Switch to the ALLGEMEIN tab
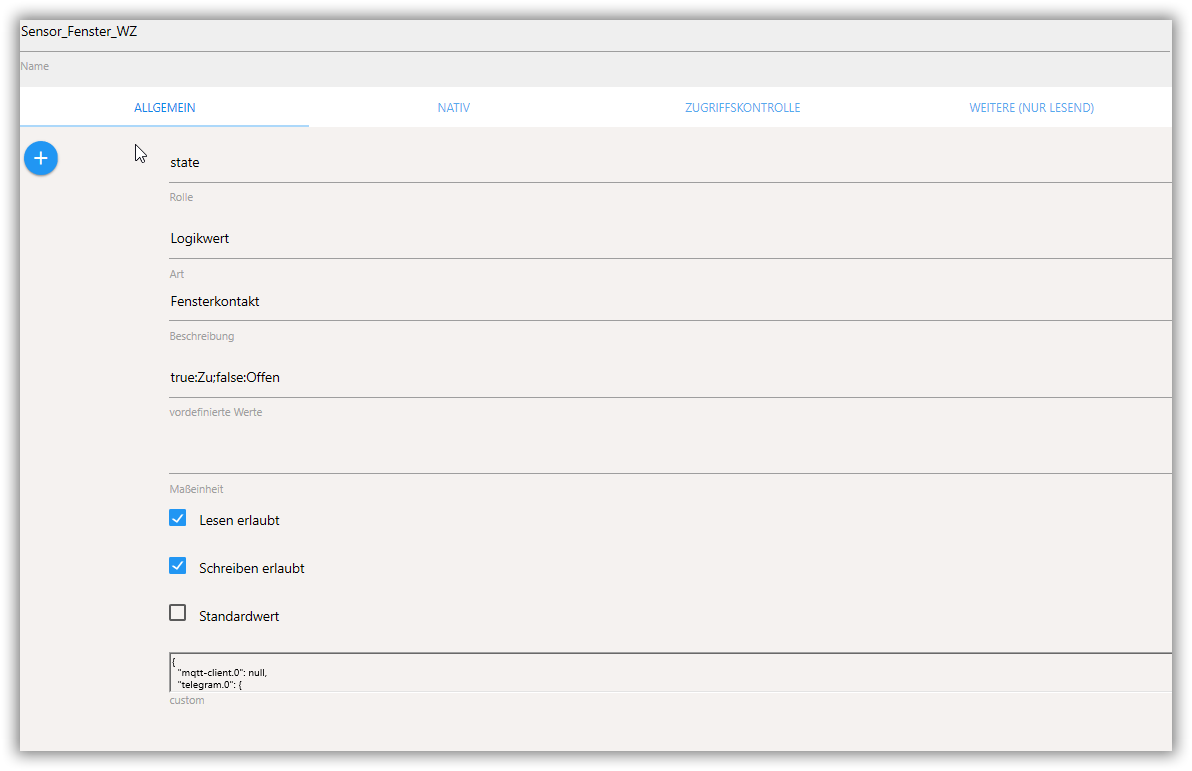 point(164,107)
